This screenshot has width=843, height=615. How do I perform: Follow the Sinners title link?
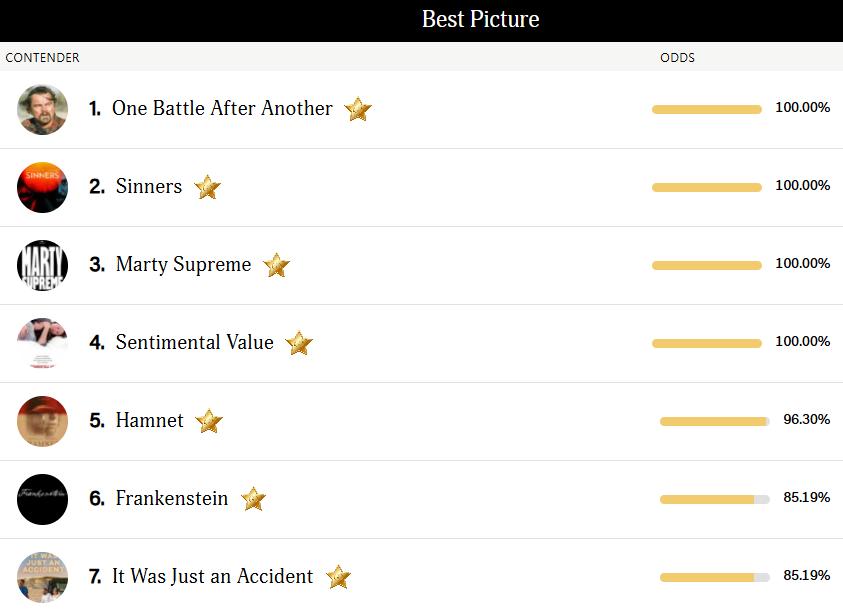pos(149,186)
